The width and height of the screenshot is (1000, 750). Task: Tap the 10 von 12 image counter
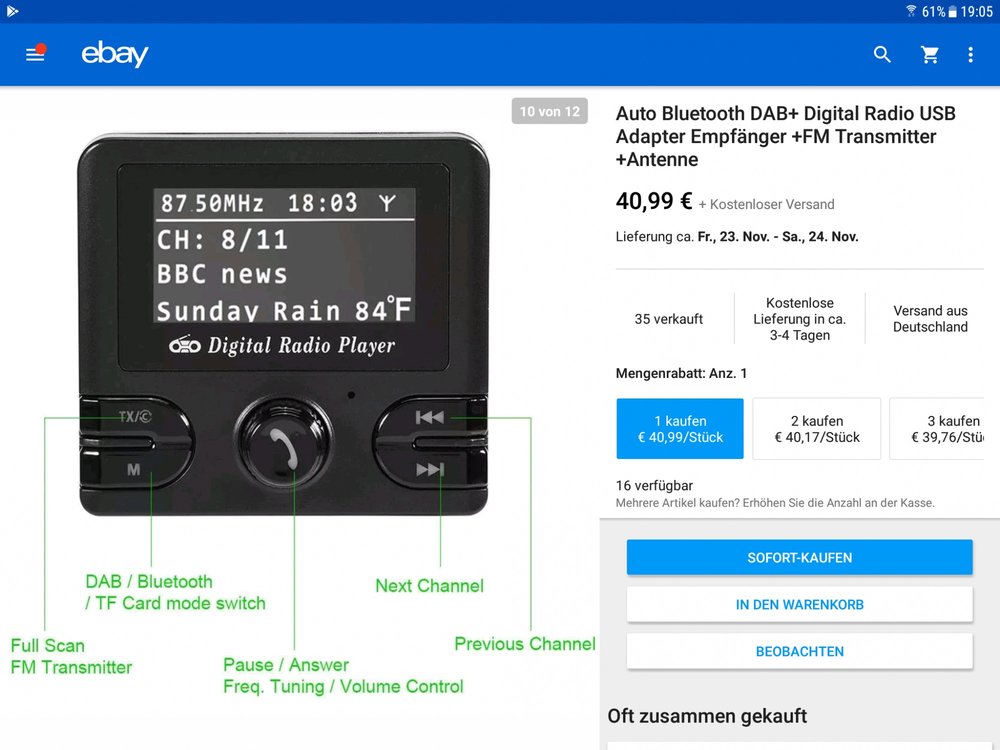(550, 111)
